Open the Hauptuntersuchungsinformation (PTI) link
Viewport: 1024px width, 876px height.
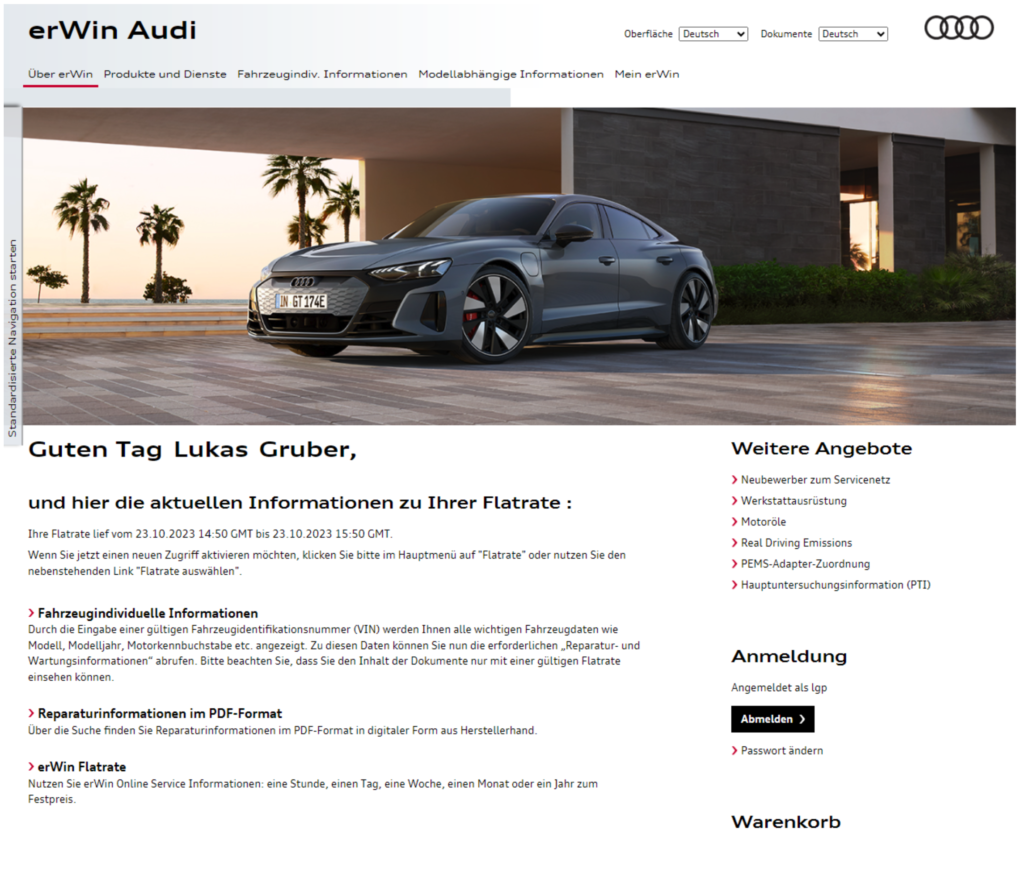[835, 585]
